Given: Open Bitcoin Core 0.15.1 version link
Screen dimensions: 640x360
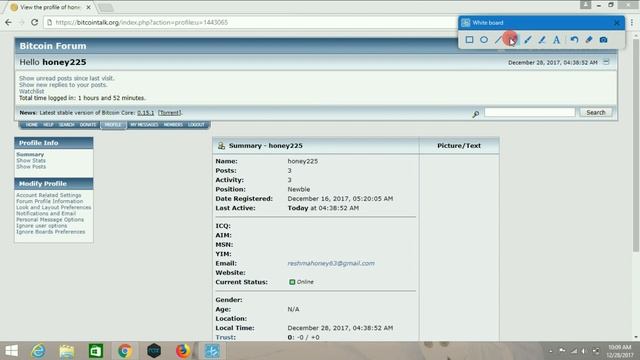Looking at the screenshot, I should coord(145,113).
